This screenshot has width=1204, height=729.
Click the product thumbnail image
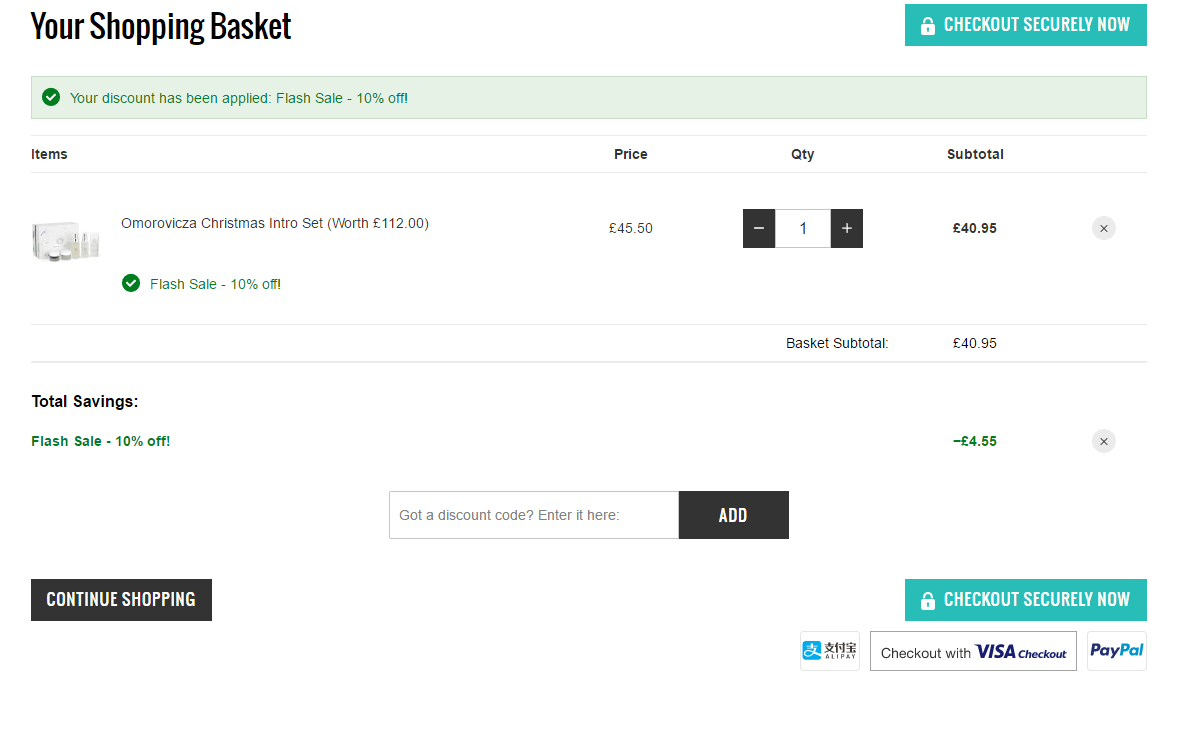(x=66, y=240)
